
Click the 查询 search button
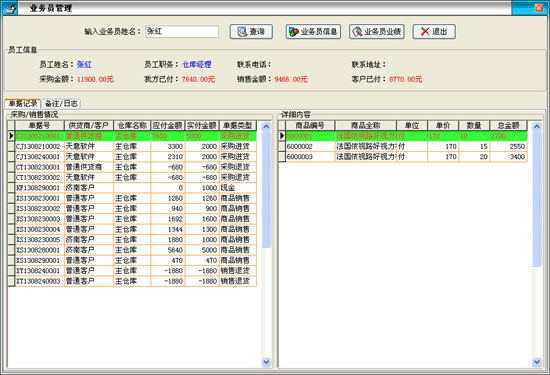pyautogui.click(x=251, y=32)
